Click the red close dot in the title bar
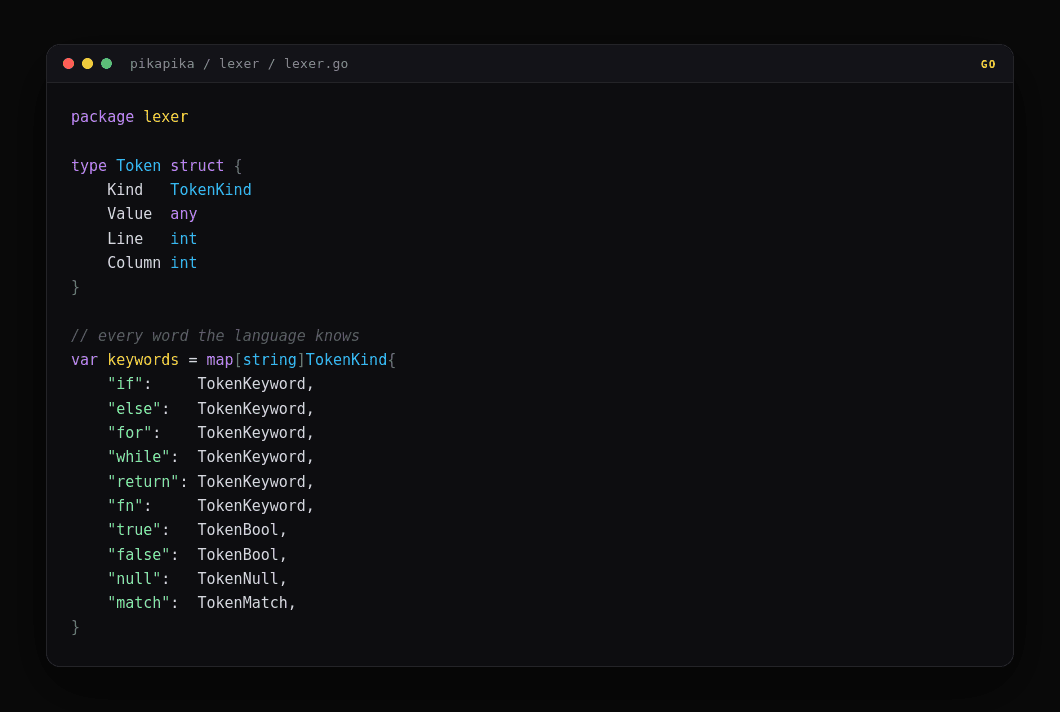This screenshot has width=1060, height=712. 68,64
